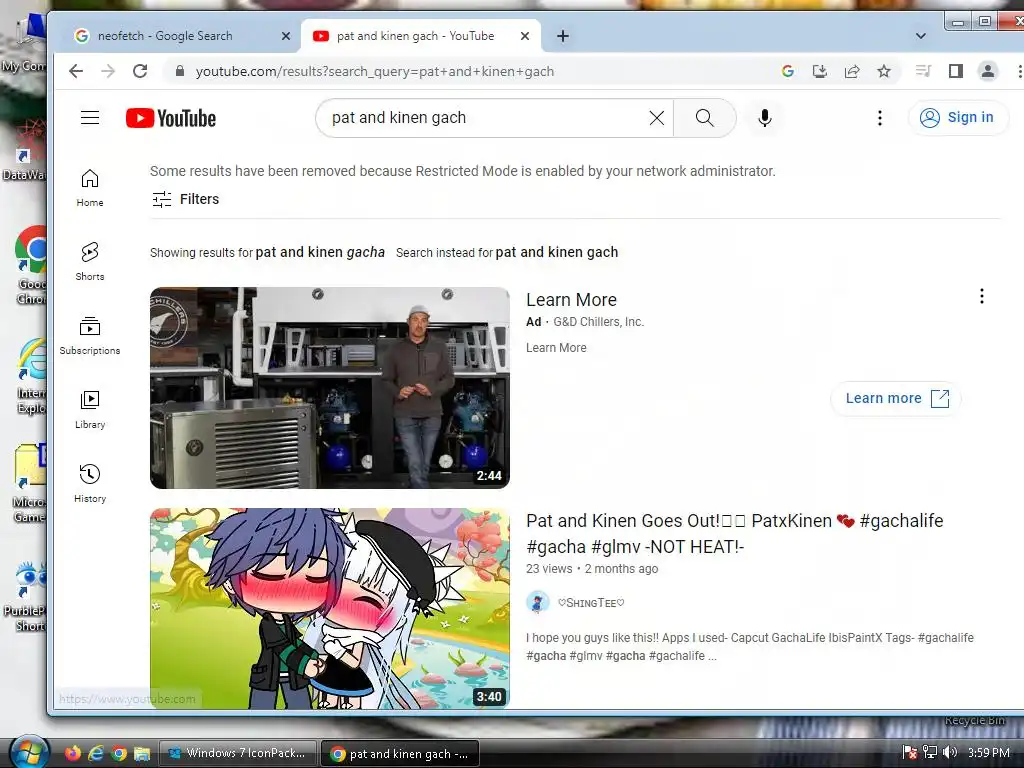The image size is (1024, 768).
Task: Go forward with the browser forward arrow
Action: [x=108, y=71]
